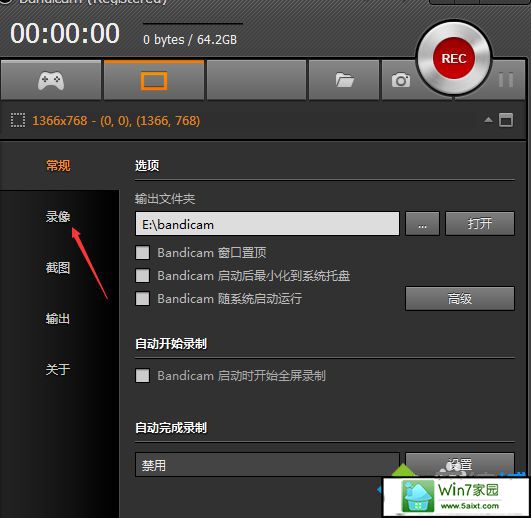Toggle fullscreen window icon beside resolution
Viewport: 531px width, 518px height.
(x=506, y=120)
